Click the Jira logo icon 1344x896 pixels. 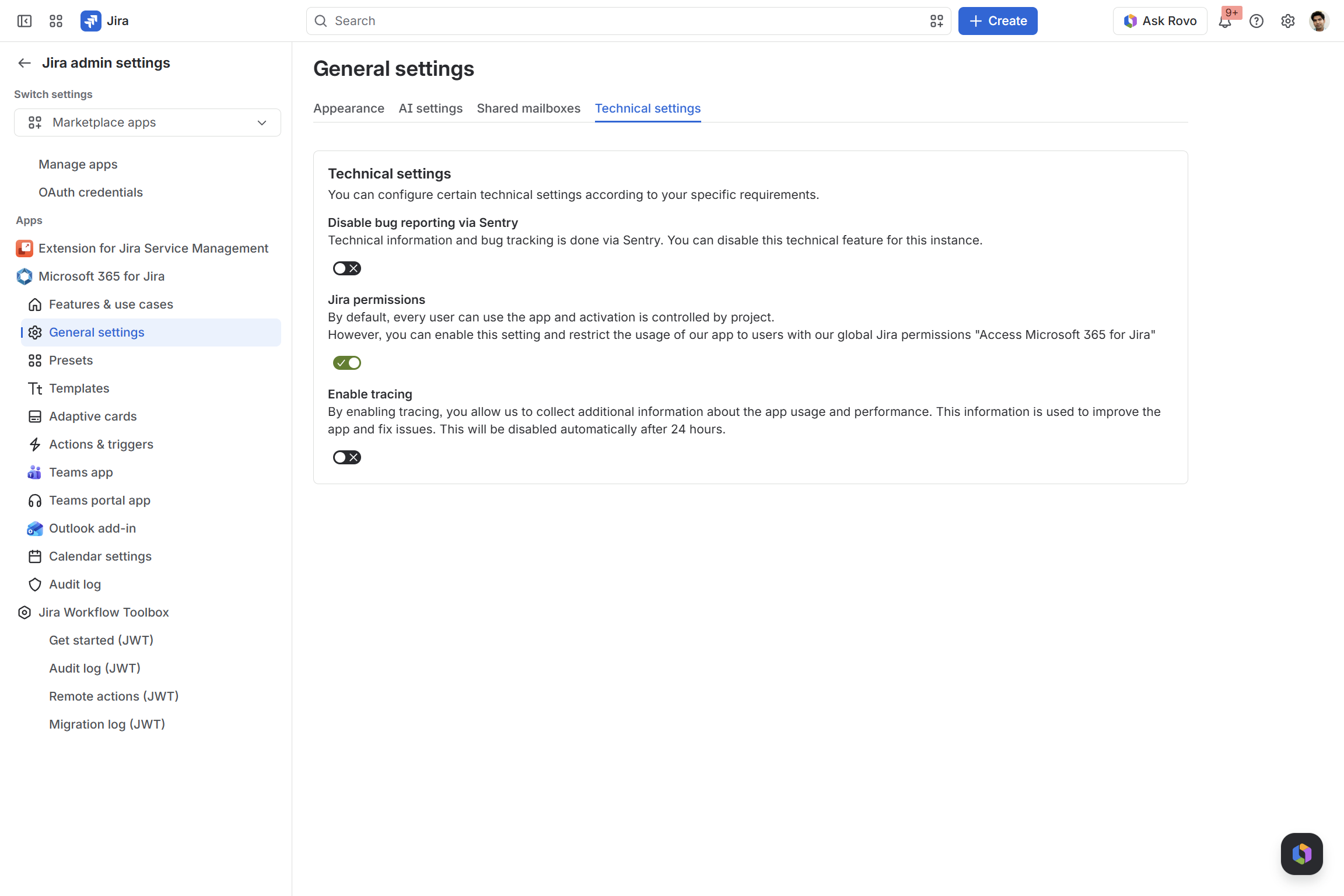click(91, 21)
